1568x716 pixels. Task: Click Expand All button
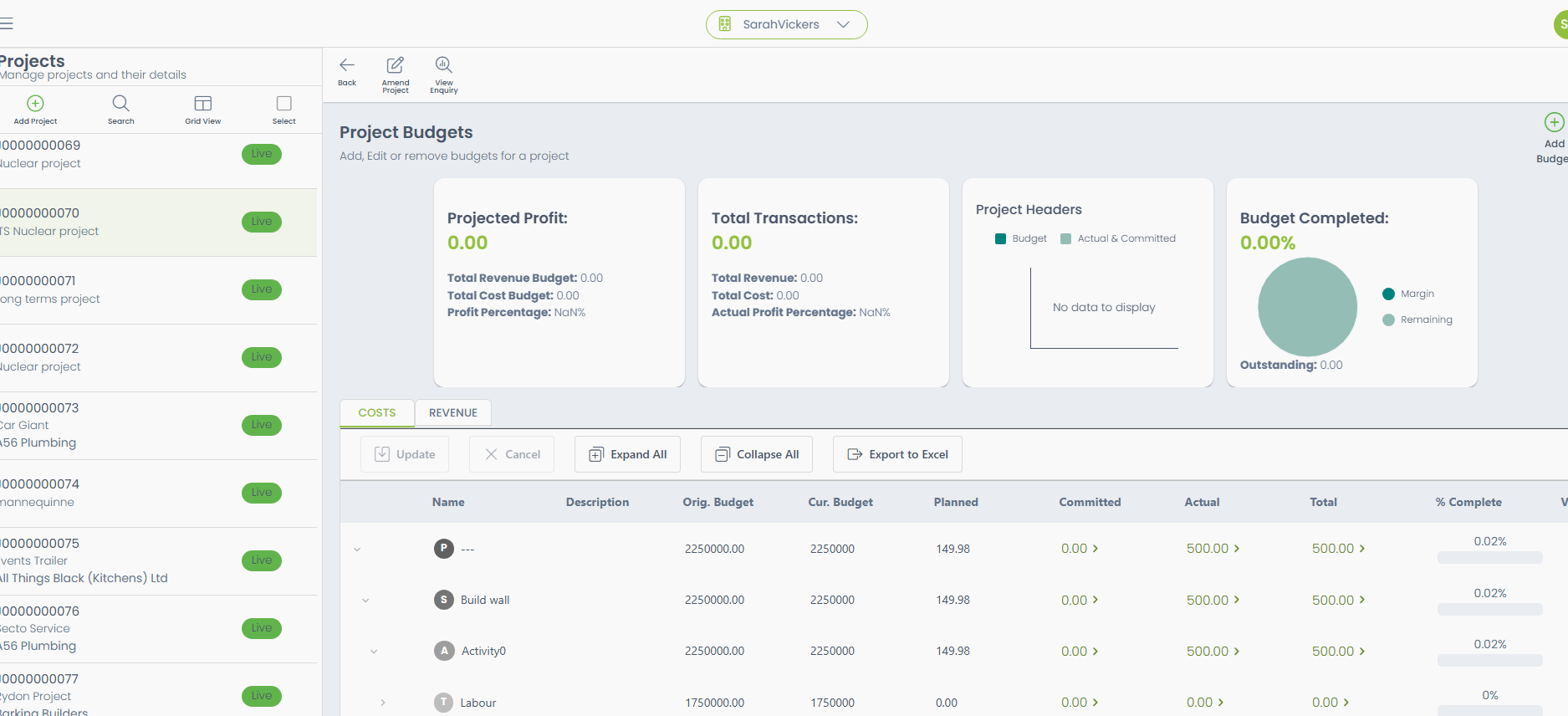[x=627, y=454]
